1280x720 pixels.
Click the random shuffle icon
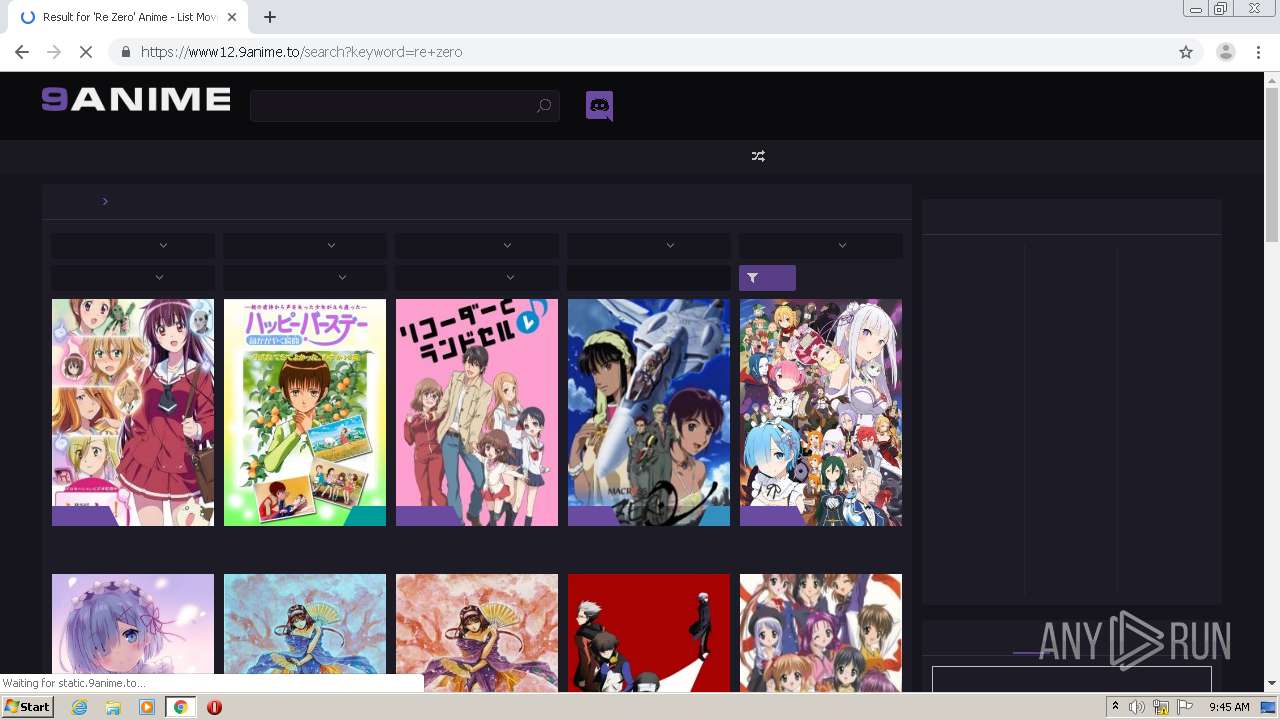pyautogui.click(x=758, y=156)
